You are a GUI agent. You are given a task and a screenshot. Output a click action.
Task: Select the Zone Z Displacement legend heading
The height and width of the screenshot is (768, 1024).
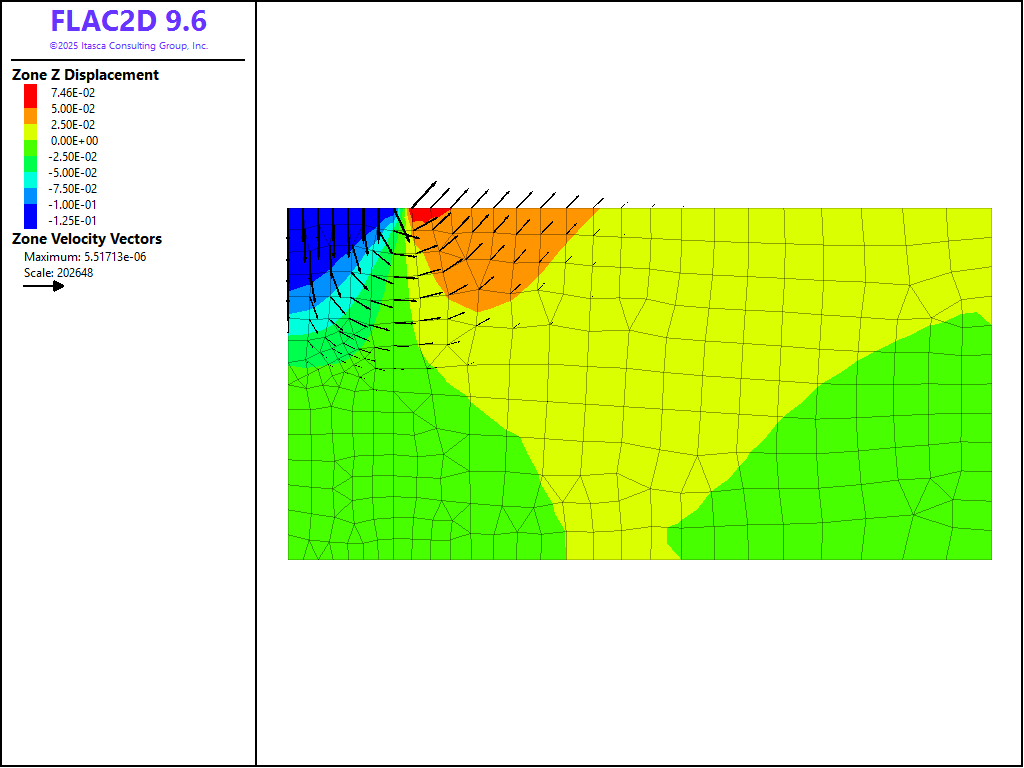point(85,75)
